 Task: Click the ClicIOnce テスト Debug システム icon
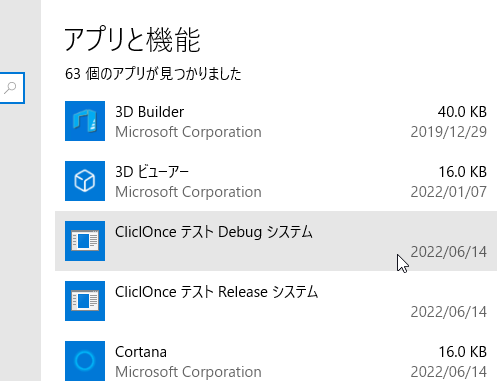point(85,241)
